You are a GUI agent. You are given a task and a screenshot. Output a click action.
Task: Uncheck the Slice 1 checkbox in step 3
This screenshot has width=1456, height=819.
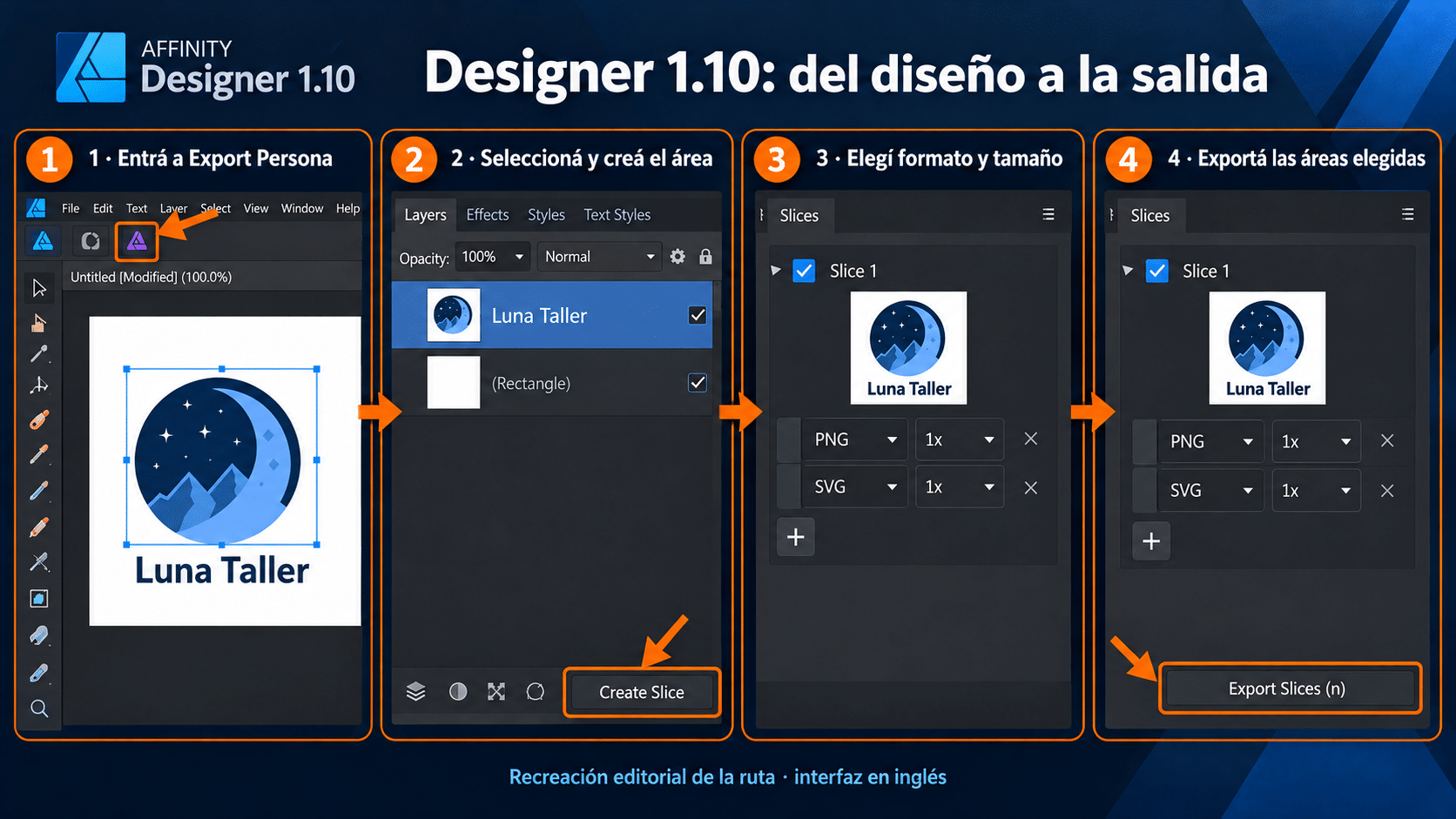[804, 271]
